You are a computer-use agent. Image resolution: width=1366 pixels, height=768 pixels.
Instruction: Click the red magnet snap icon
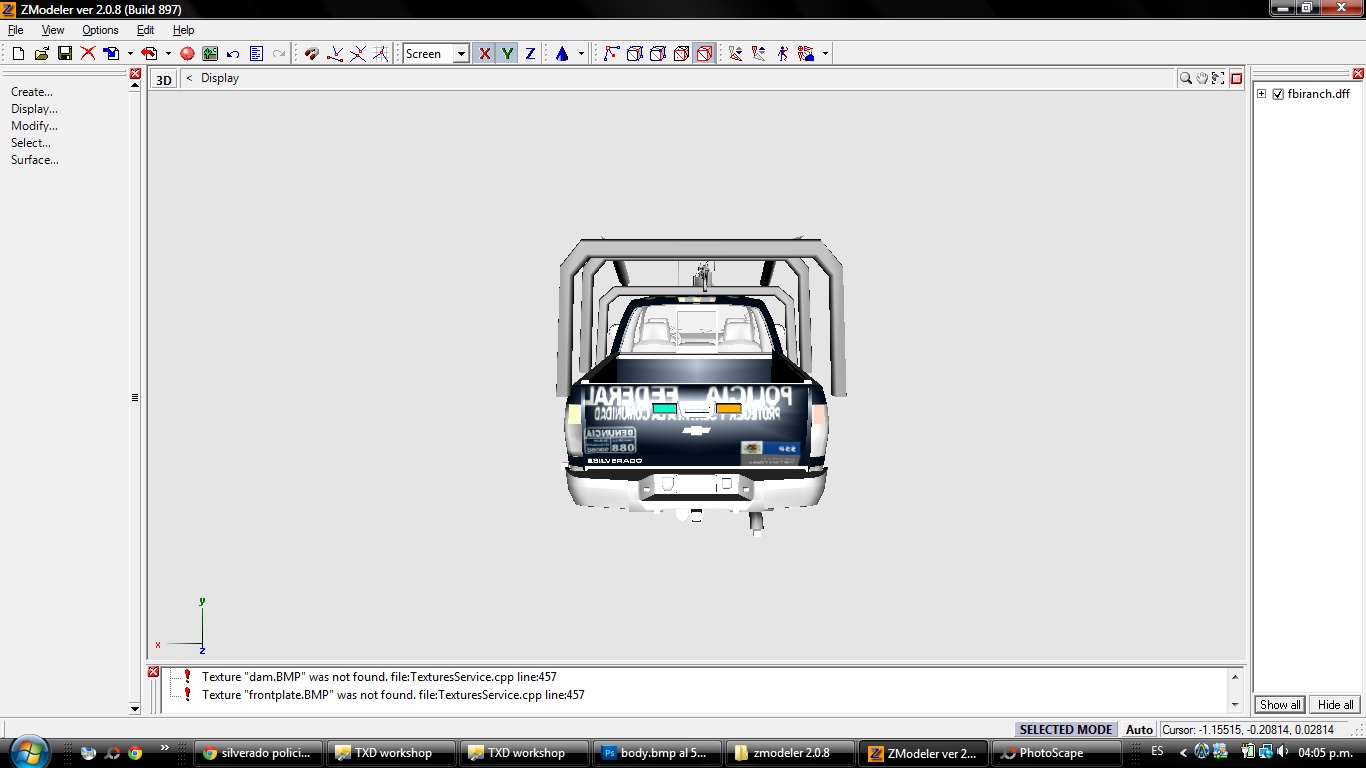click(x=311, y=54)
